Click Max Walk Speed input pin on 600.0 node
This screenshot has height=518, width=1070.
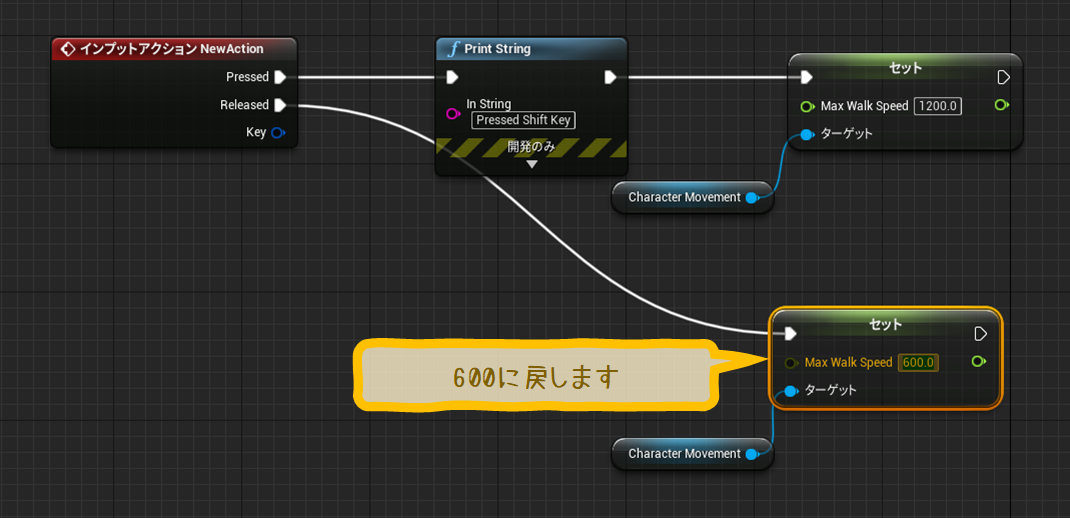pos(792,362)
